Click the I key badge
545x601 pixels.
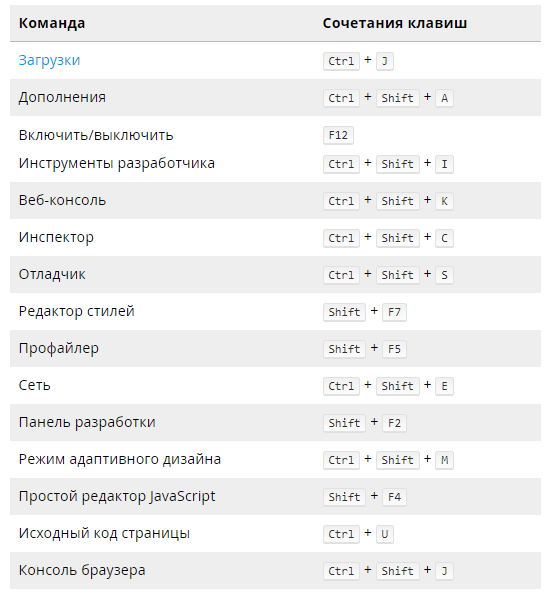pyautogui.click(x=444, y=164)
